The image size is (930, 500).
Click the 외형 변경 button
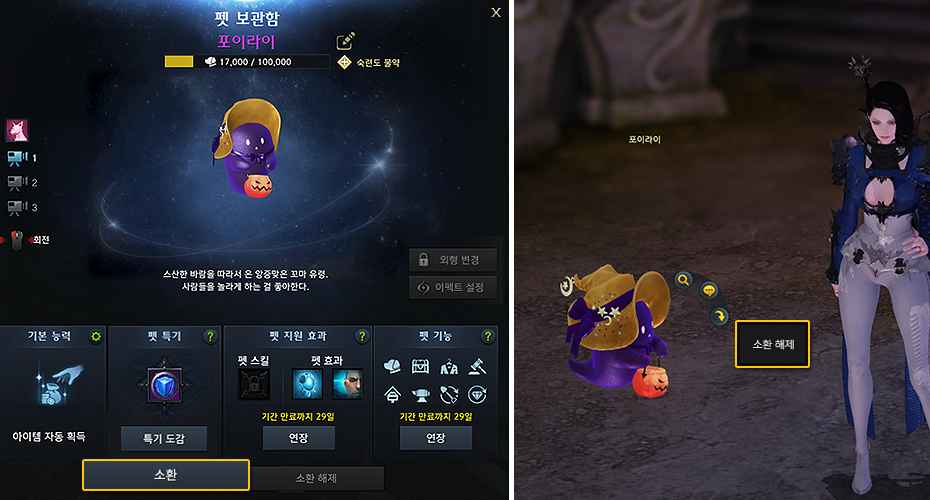[453, 260]
